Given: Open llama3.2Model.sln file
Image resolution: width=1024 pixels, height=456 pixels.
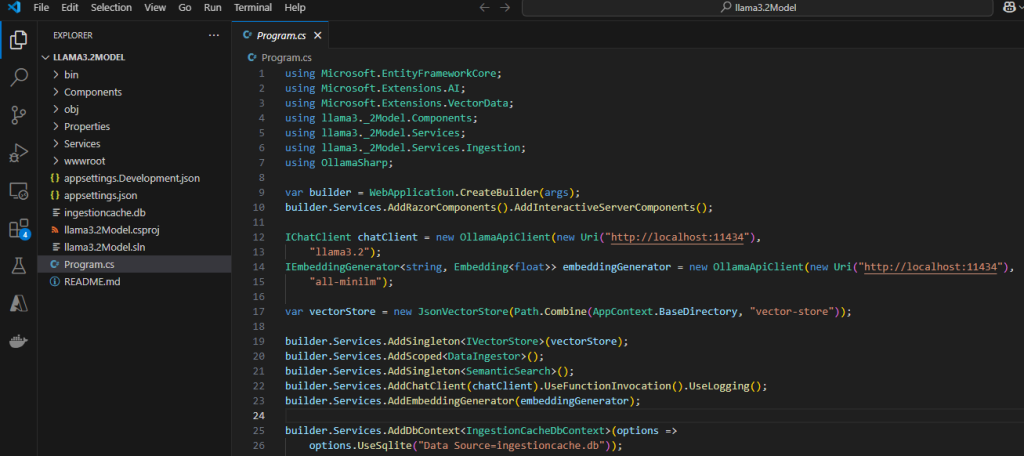Looking at the screenshot, I should click(104, 247).
